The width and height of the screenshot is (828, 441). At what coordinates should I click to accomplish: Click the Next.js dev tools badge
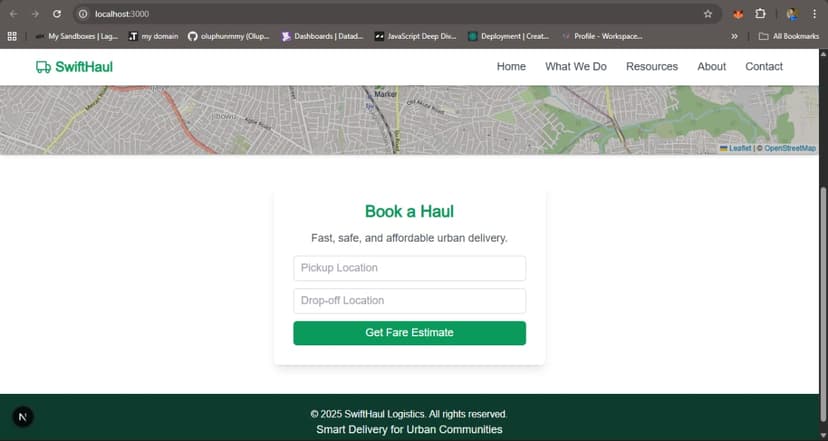click(23, 416)
